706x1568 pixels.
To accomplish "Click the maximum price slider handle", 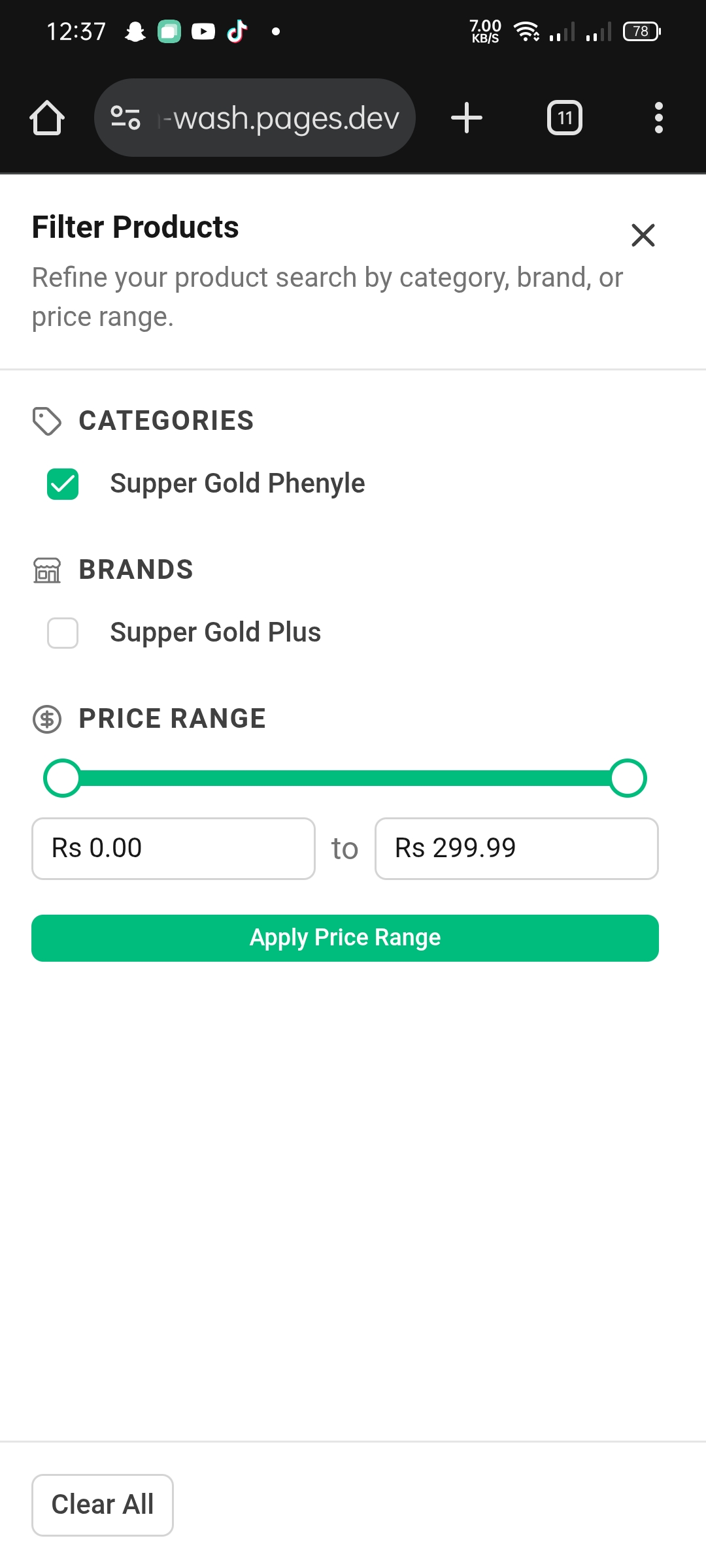I will [628, 778].
